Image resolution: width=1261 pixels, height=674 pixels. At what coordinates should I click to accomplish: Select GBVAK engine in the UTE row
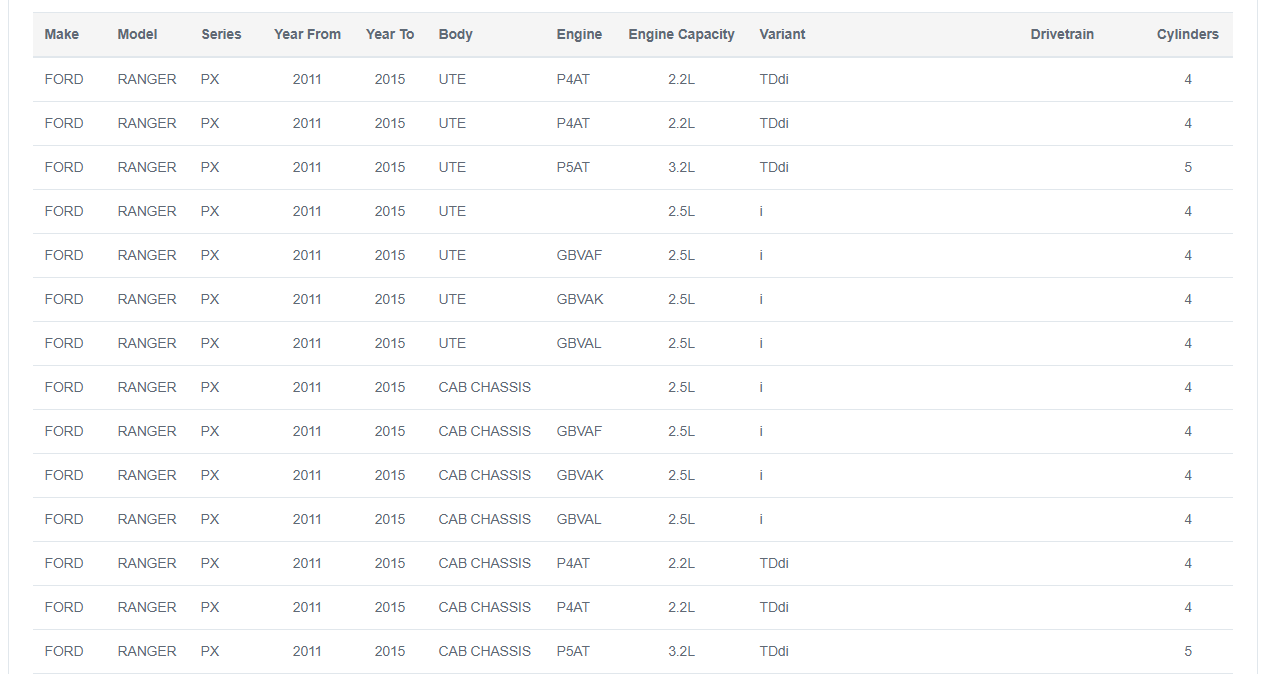580,299
